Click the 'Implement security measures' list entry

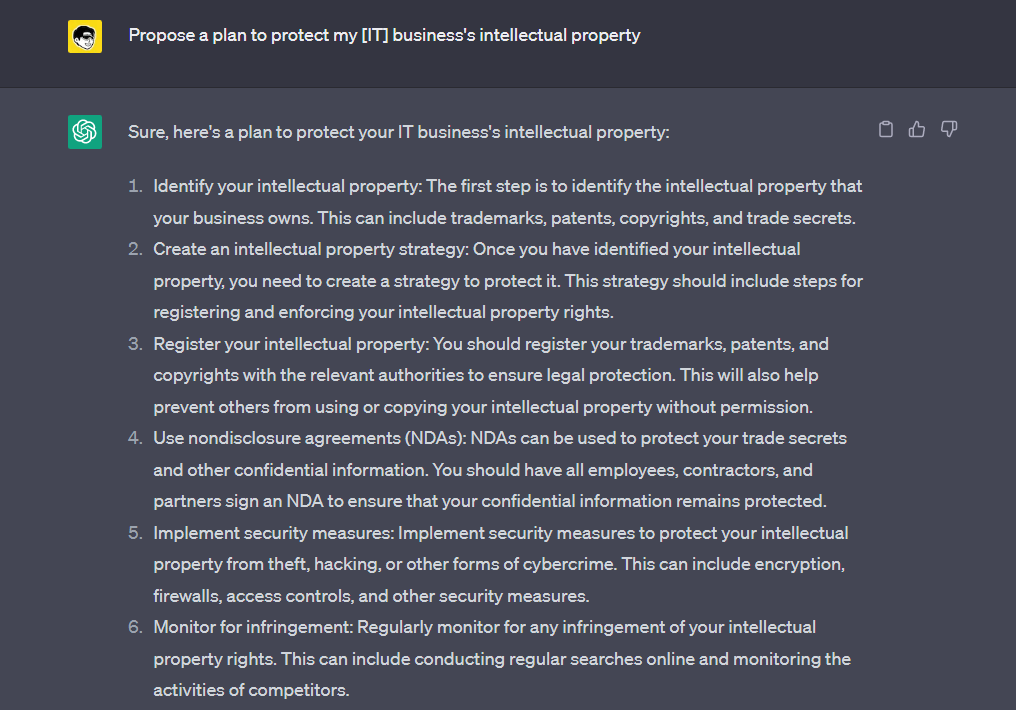tap(500, 564)
